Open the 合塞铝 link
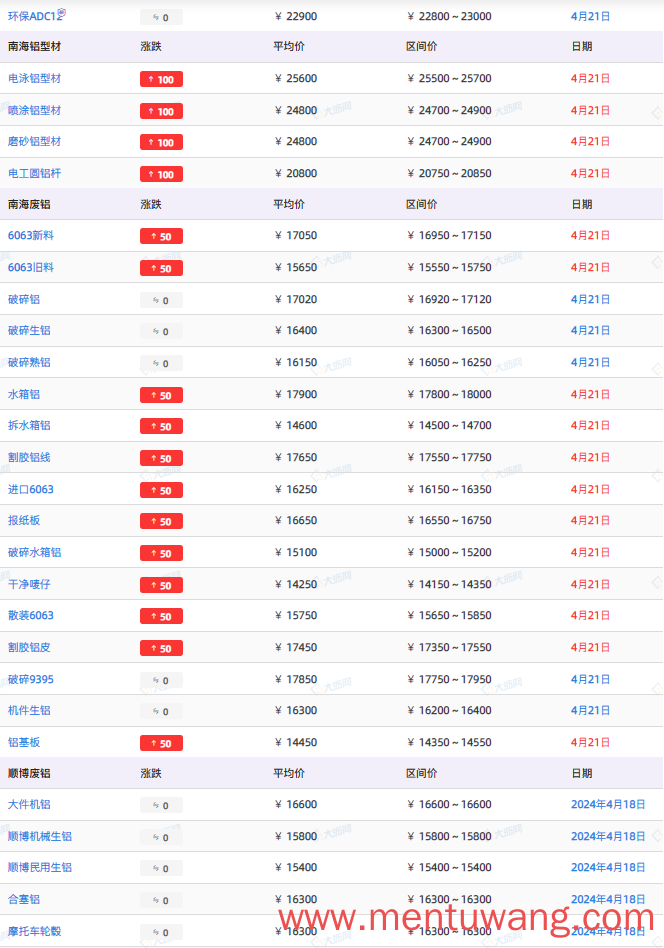 (24, 900)
